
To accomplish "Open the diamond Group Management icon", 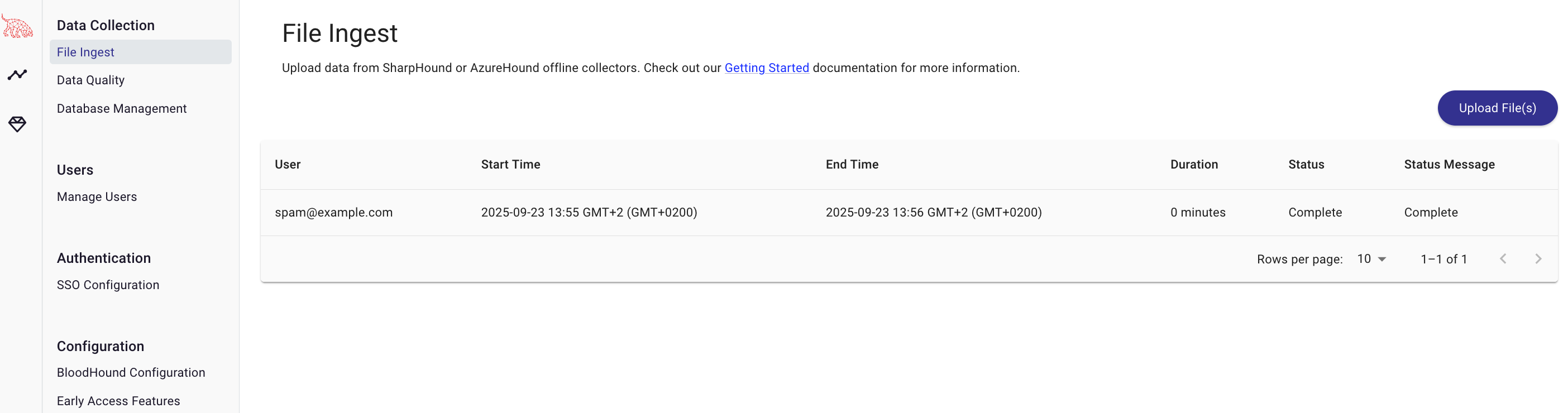I will pos(17,124).
